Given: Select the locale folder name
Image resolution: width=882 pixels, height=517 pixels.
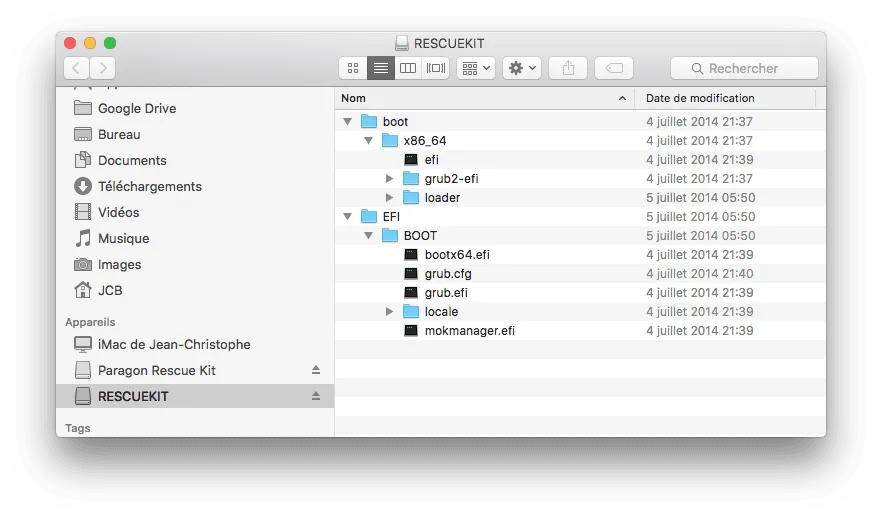Looking at the screenshot, I should point(442,312).
